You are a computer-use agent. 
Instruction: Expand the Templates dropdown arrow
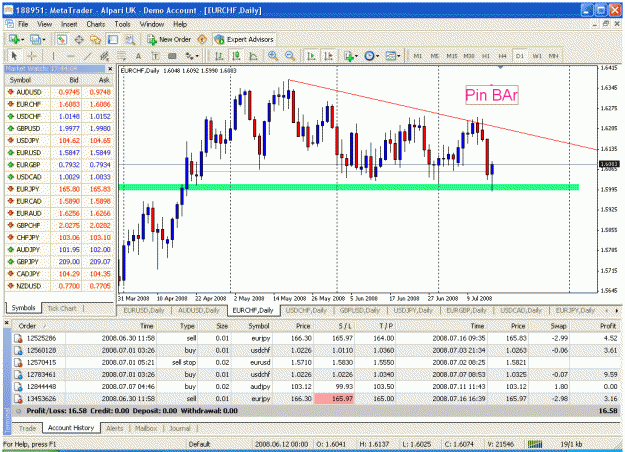[x=398, y=56]
